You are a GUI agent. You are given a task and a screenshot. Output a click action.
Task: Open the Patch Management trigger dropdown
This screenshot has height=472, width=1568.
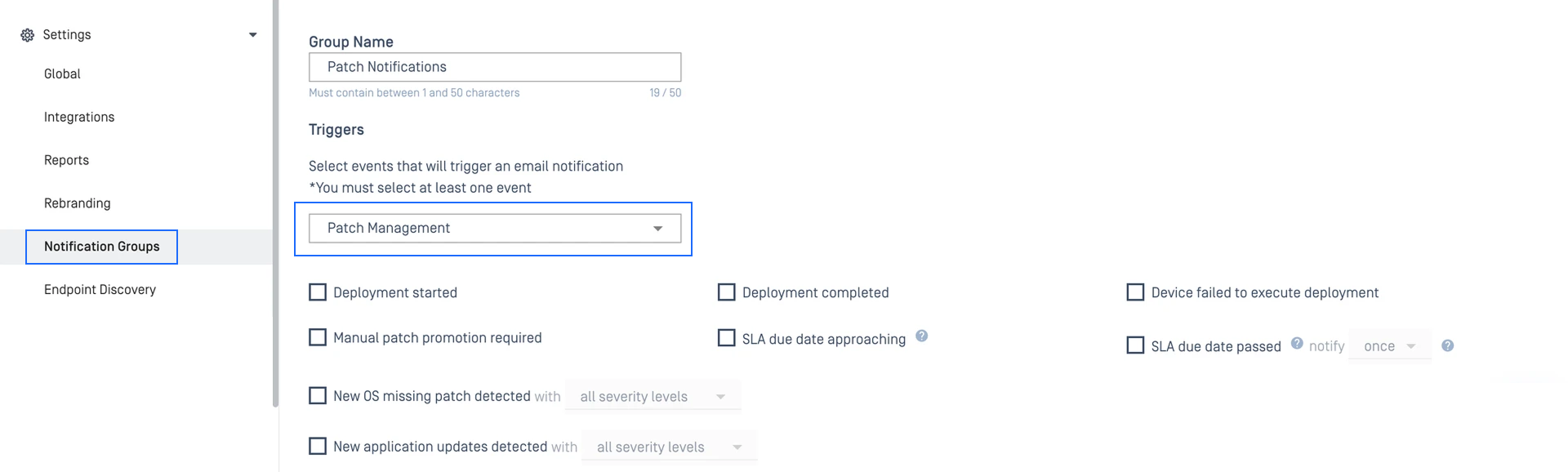495,229
